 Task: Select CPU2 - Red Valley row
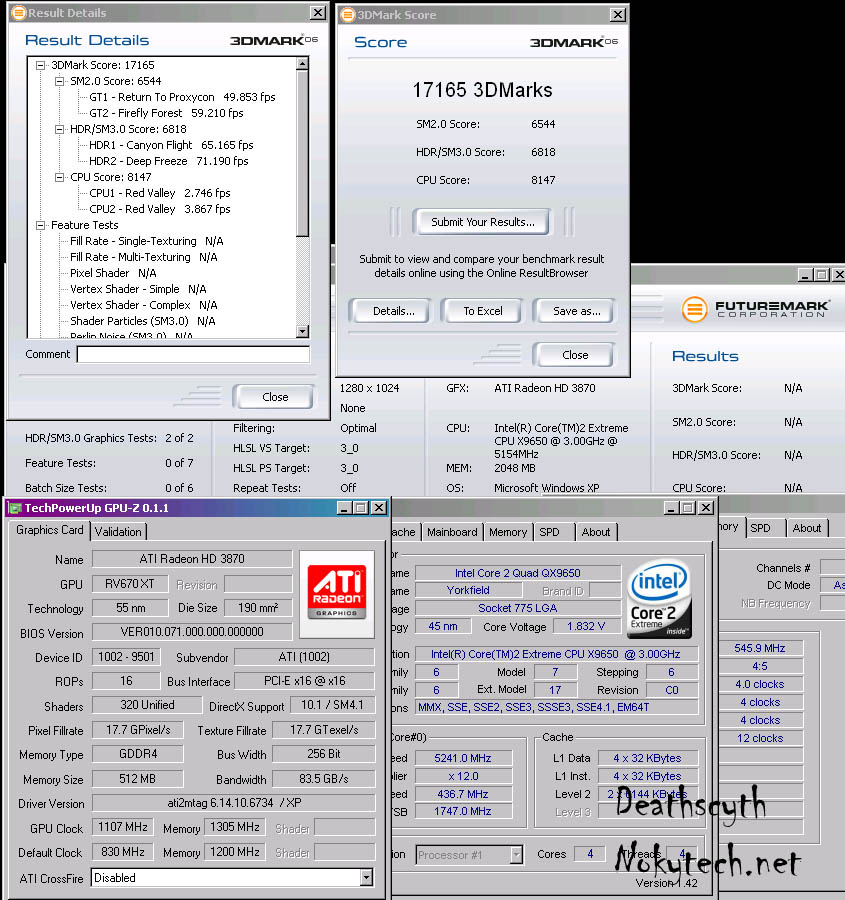[160, 210]
